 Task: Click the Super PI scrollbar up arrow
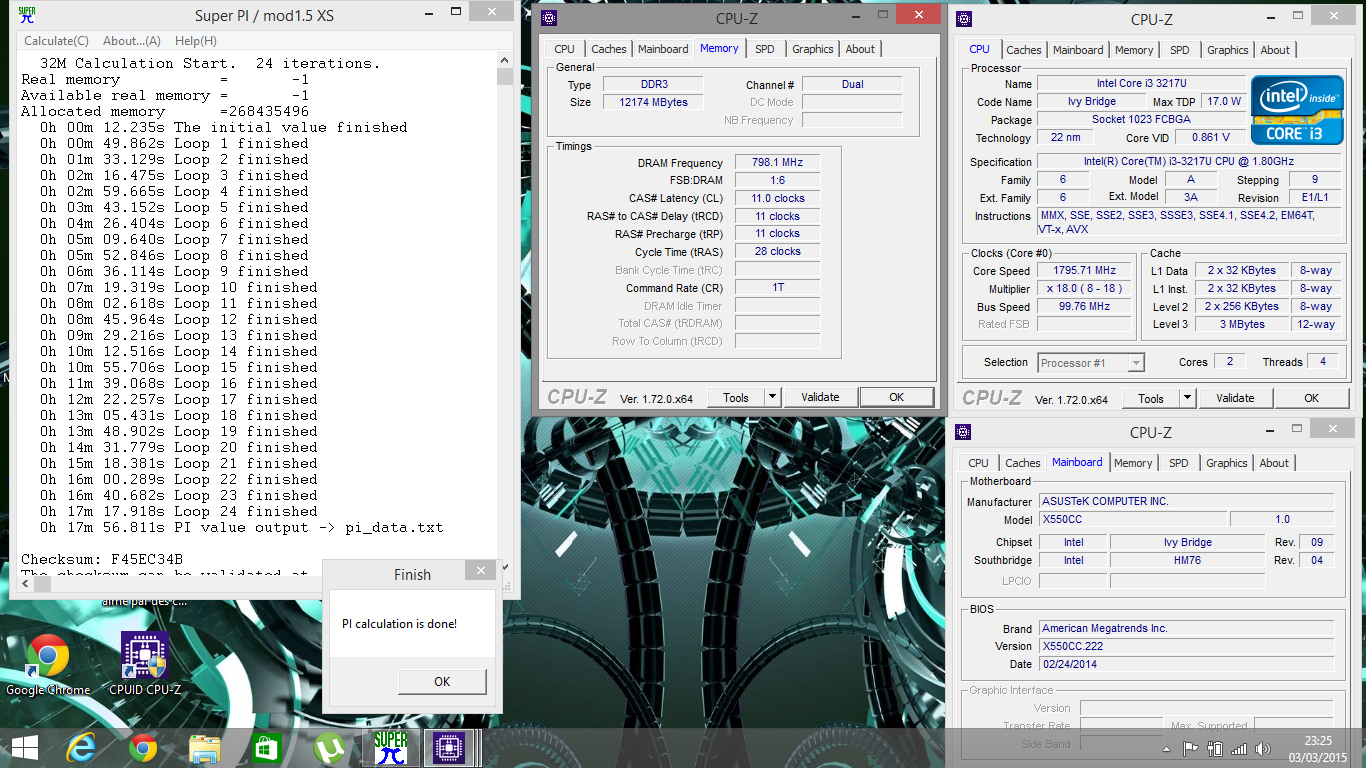click(x=505, y=59)
